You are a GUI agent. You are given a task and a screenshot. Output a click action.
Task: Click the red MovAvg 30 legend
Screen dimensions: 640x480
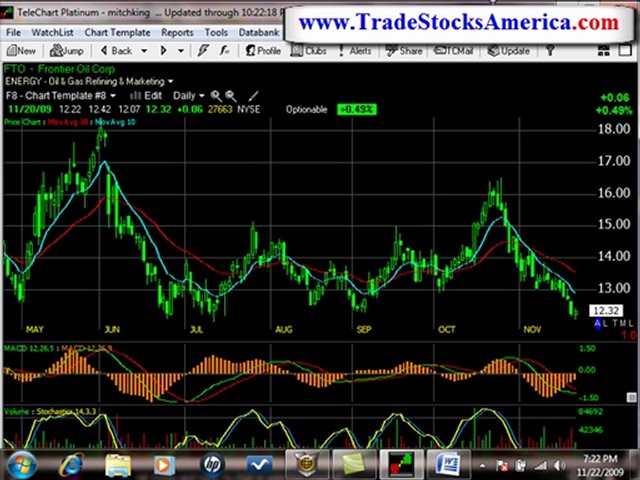[x=68, y=122]
